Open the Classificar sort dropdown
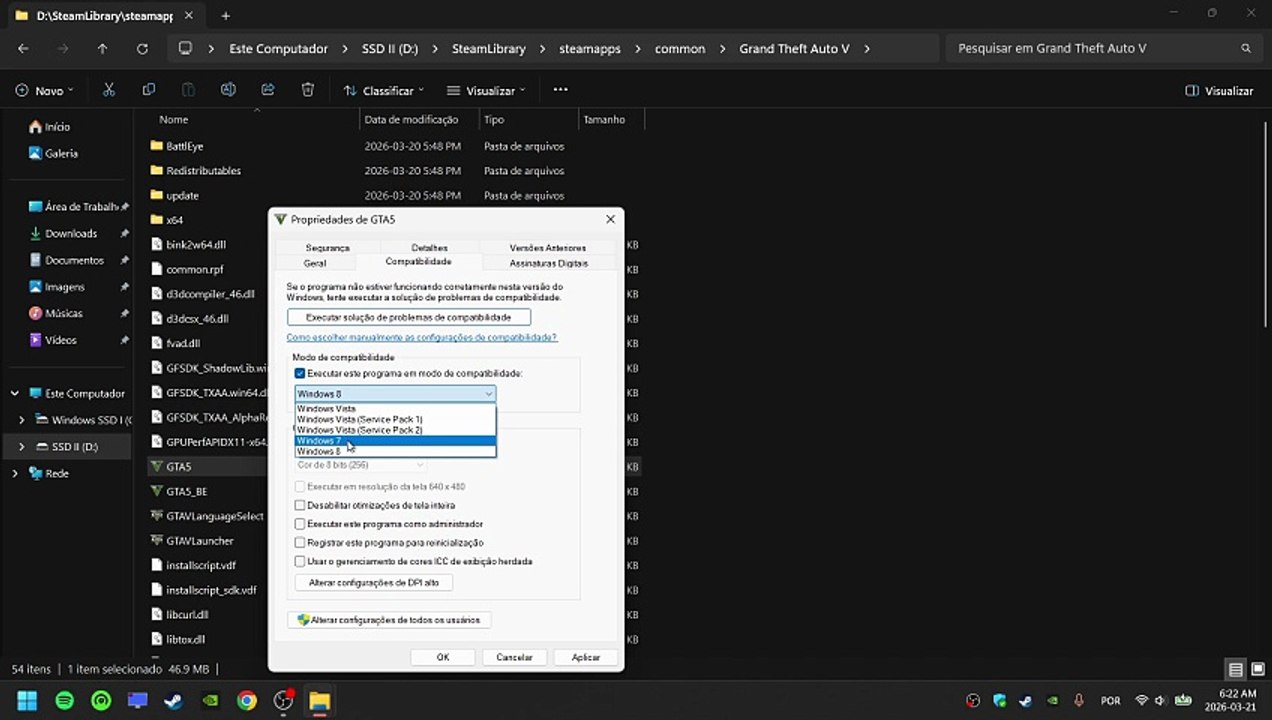1272x720 pixels. coord(383,90)
